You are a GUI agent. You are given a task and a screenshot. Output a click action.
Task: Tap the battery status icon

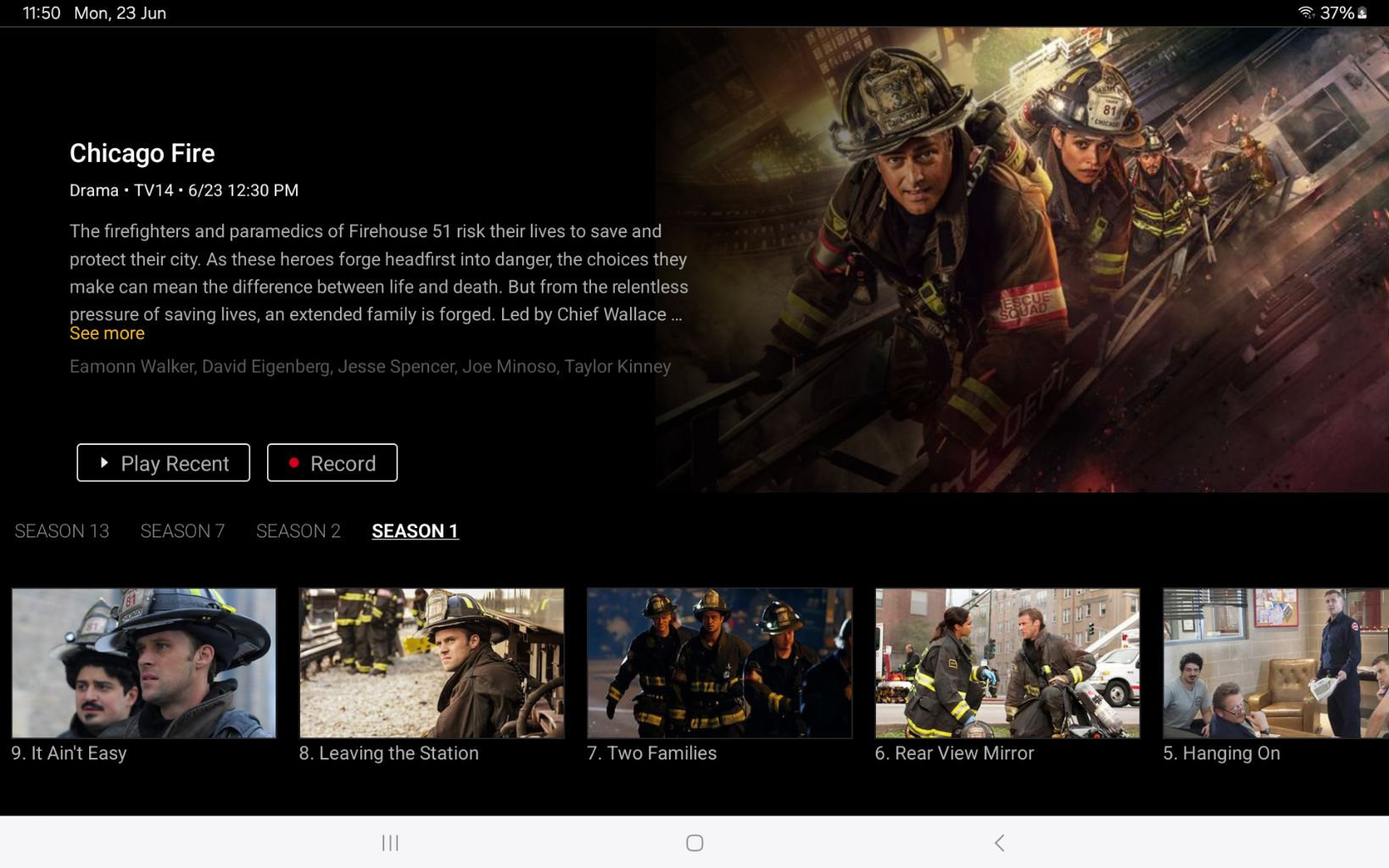[1362, 13]
